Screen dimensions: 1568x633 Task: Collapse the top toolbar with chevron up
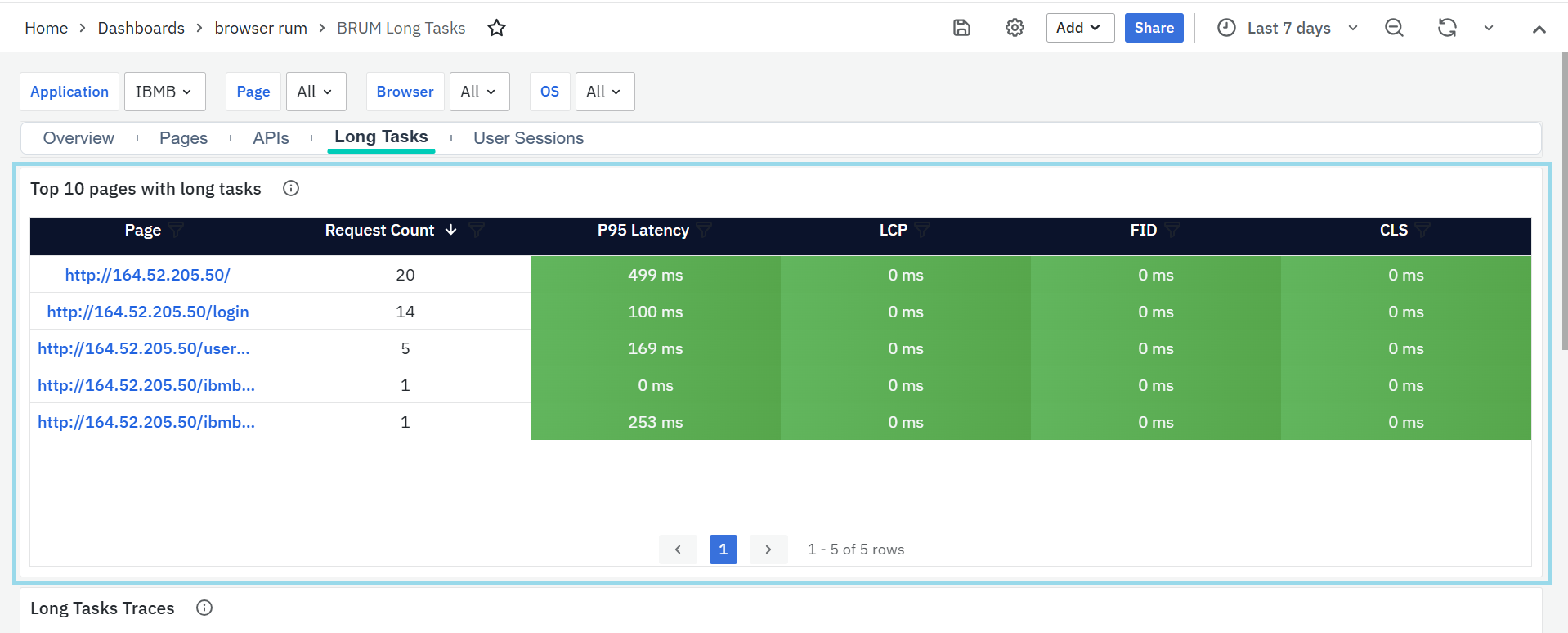coord(1539,29)
